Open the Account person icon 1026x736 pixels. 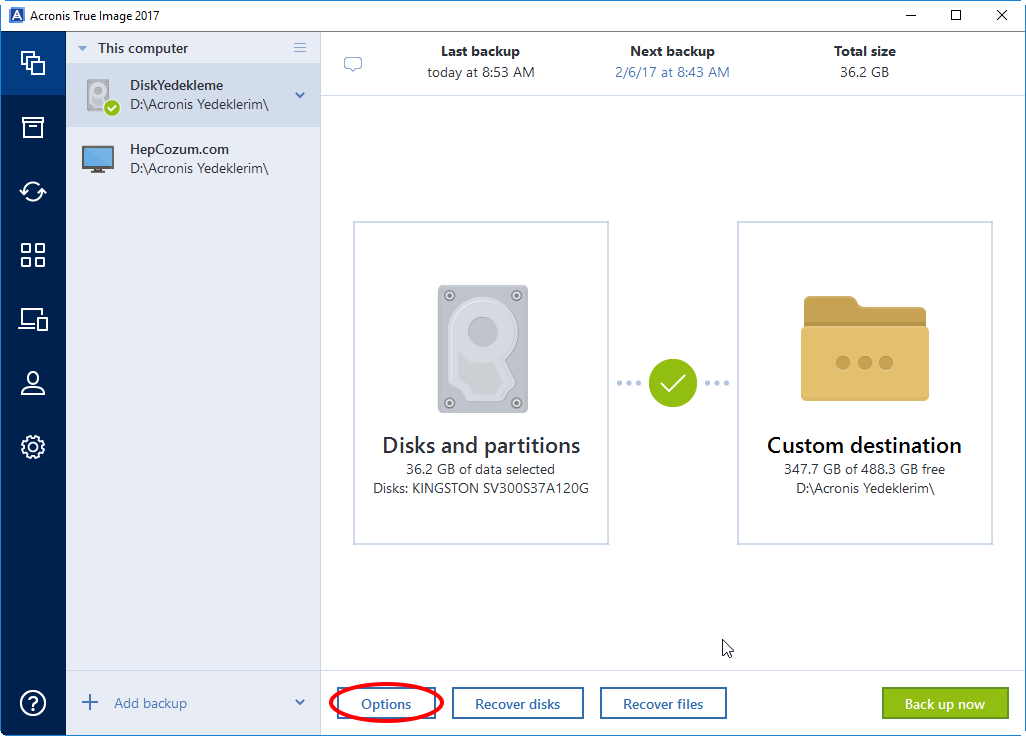click(33, 383)
